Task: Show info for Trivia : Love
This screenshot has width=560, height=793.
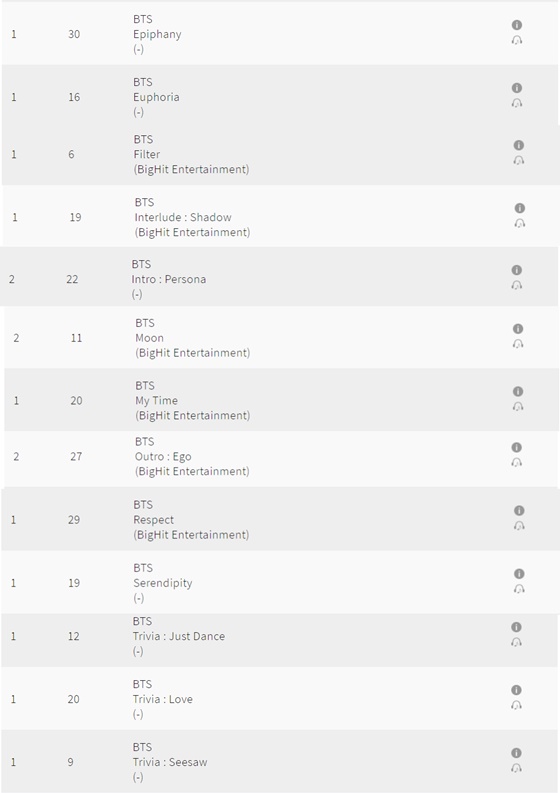Action: (516, 690)
